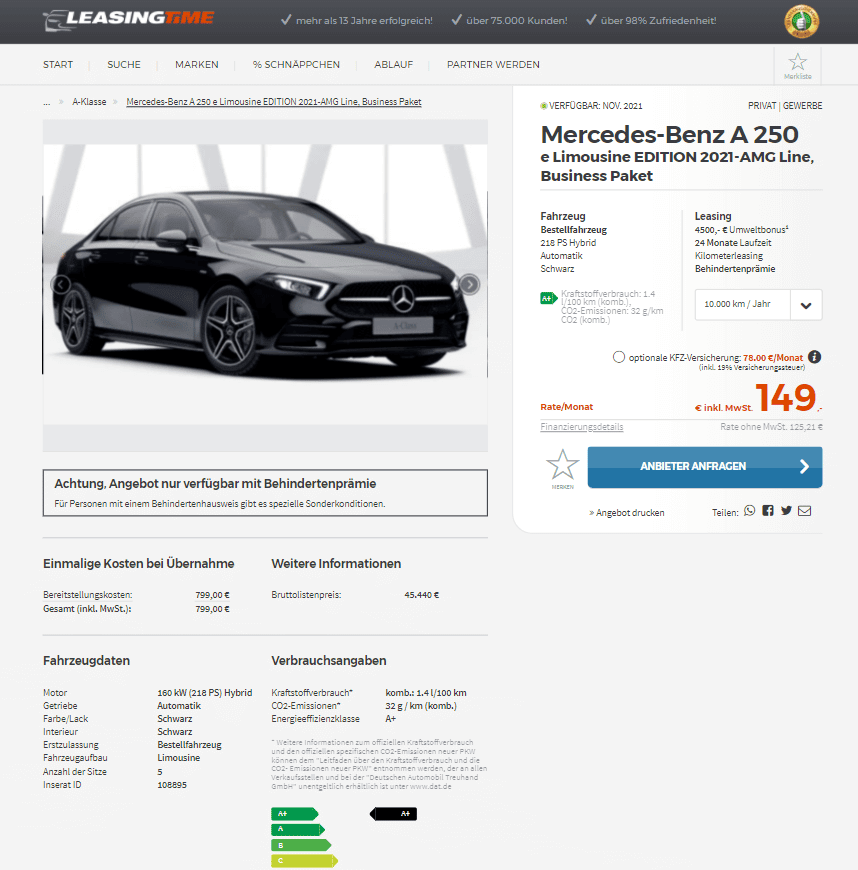Select the optional KFZ-Versicherung radio button
858x870 pixels.
pyautogui.click(x=619, y=357)
